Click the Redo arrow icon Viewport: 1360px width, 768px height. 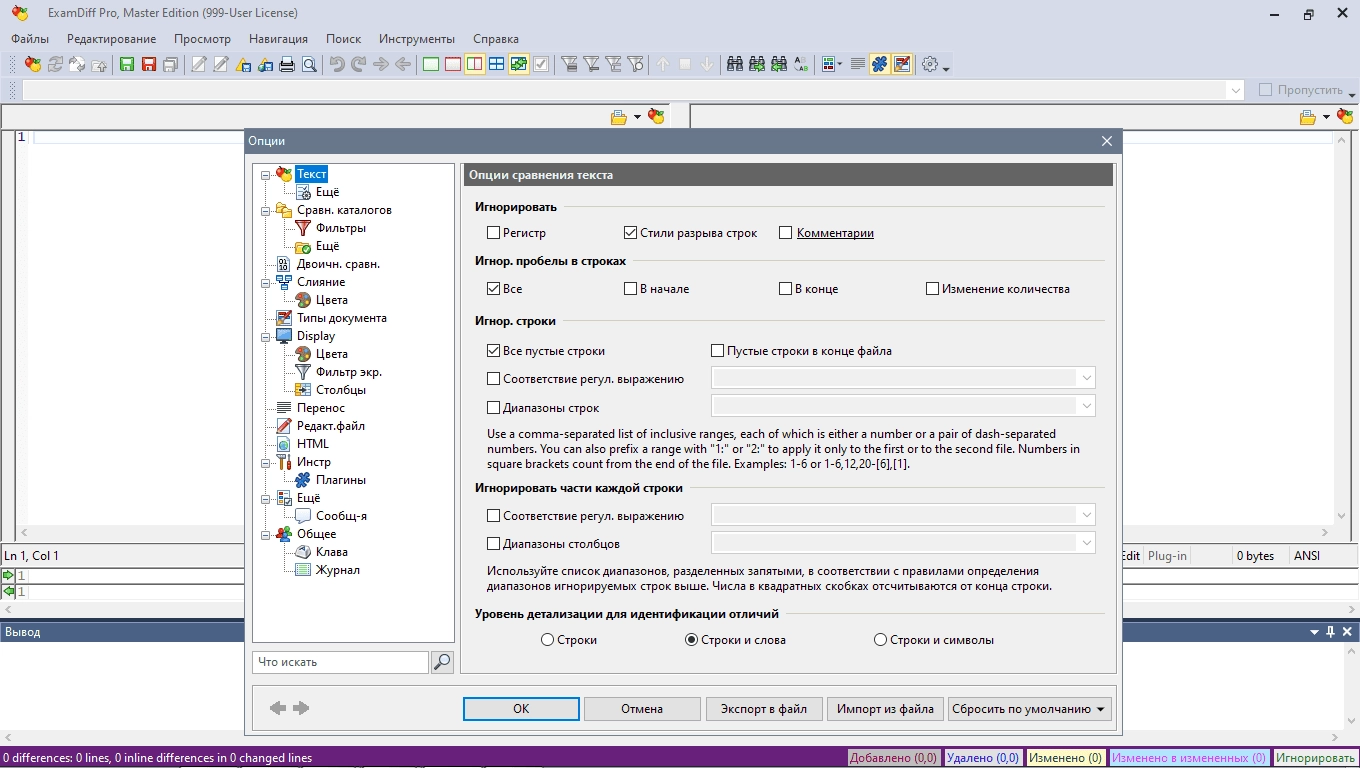click(x=359, y=64)
